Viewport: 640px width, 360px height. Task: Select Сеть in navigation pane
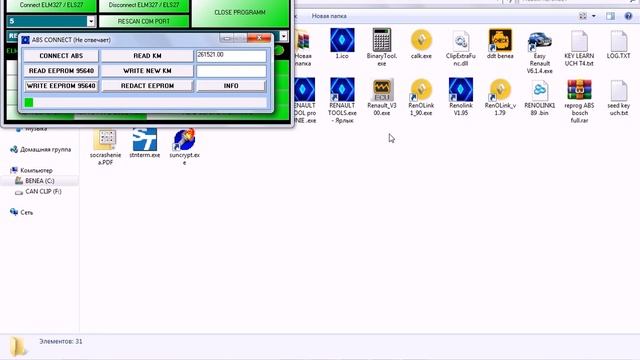click(27, 212)
